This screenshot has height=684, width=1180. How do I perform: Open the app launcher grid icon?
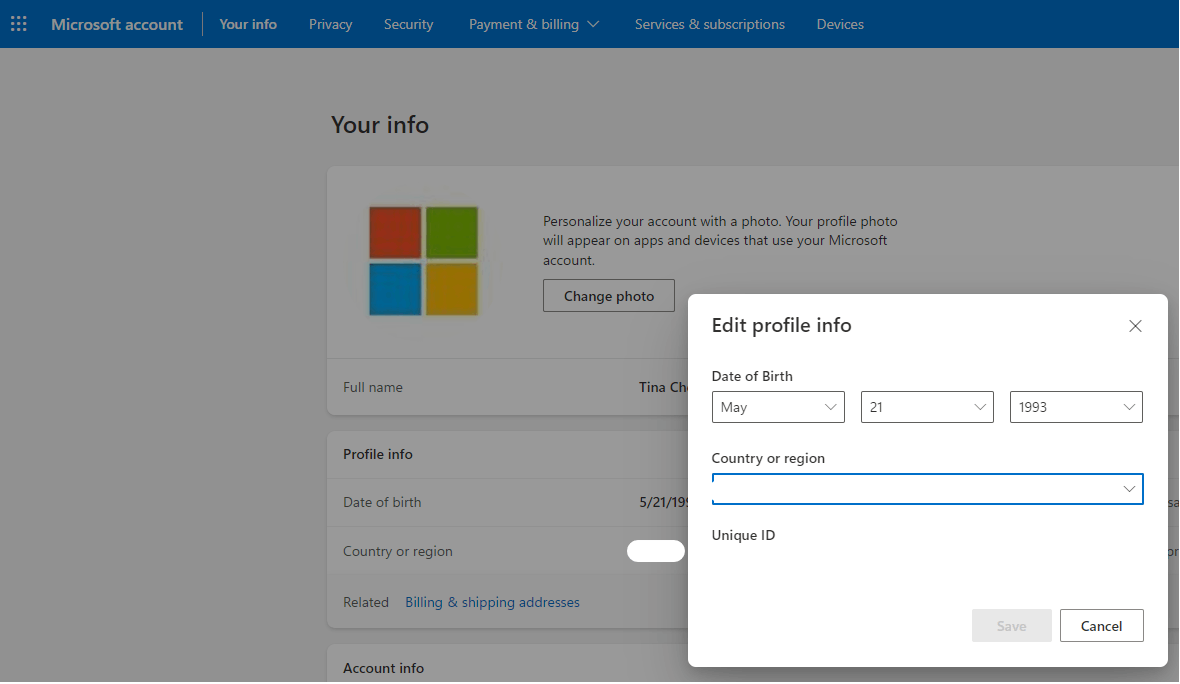pos(19,24)
